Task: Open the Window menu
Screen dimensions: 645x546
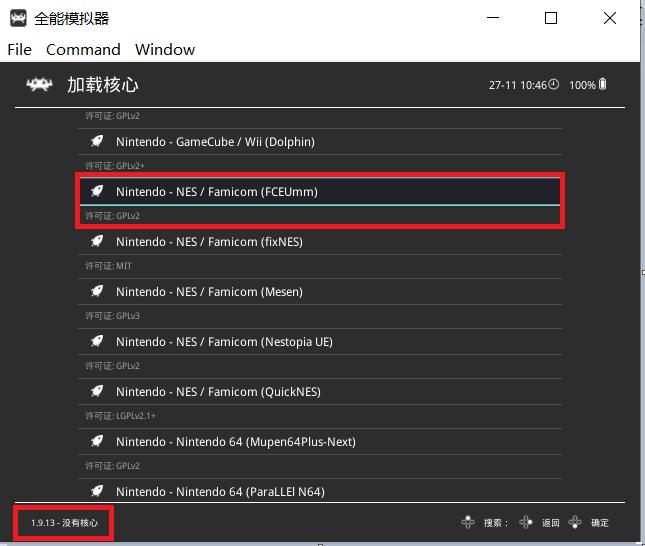Action: [165, 49]
